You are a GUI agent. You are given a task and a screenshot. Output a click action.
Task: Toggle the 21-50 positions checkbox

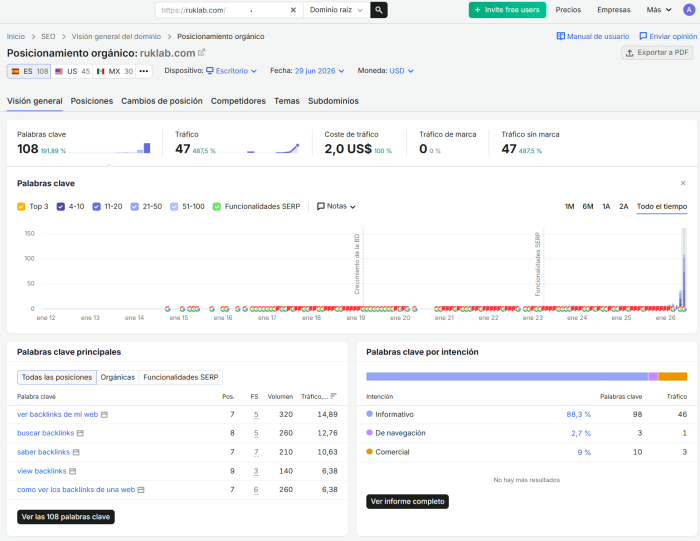134,207
